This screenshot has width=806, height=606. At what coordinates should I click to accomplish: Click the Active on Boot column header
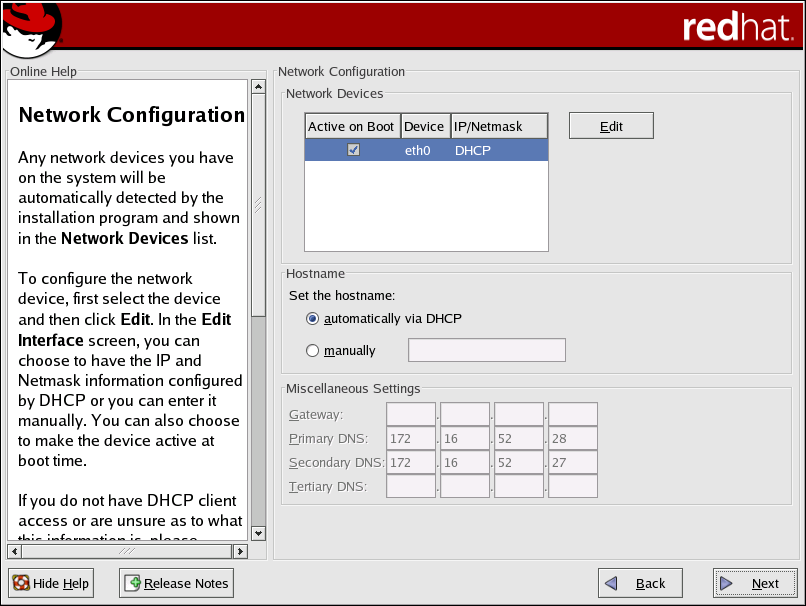pyautogui.click(x=351, y=126)
